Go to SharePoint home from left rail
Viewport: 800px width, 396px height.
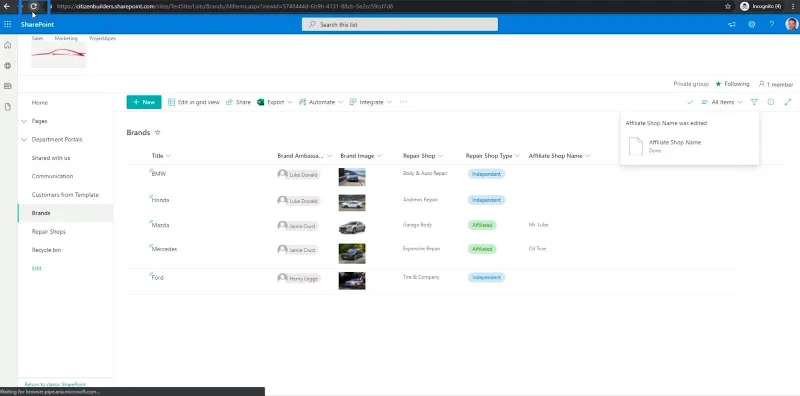click(8, 45)
